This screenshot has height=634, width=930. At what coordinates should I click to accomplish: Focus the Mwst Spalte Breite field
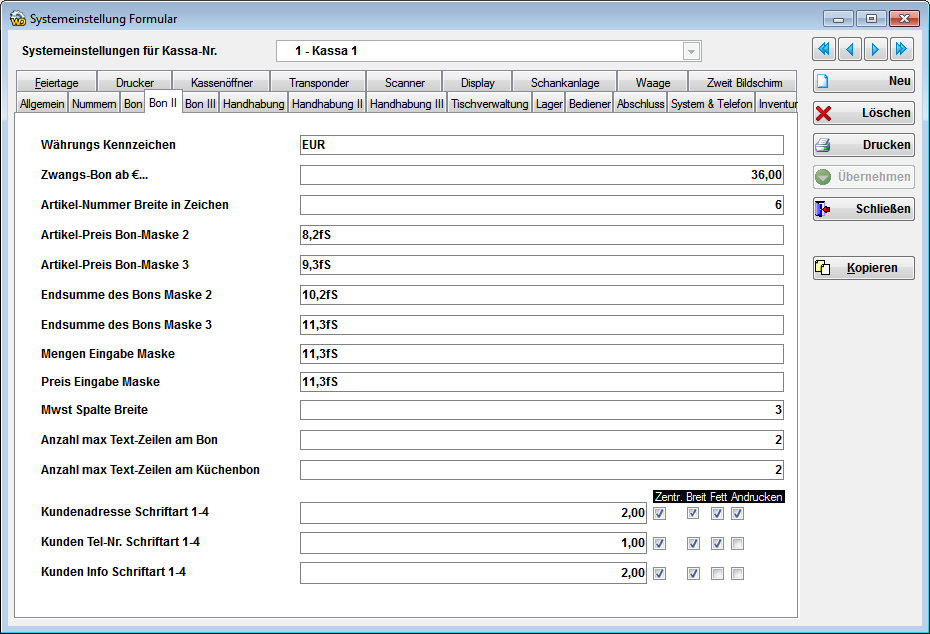tap(542, 410)
